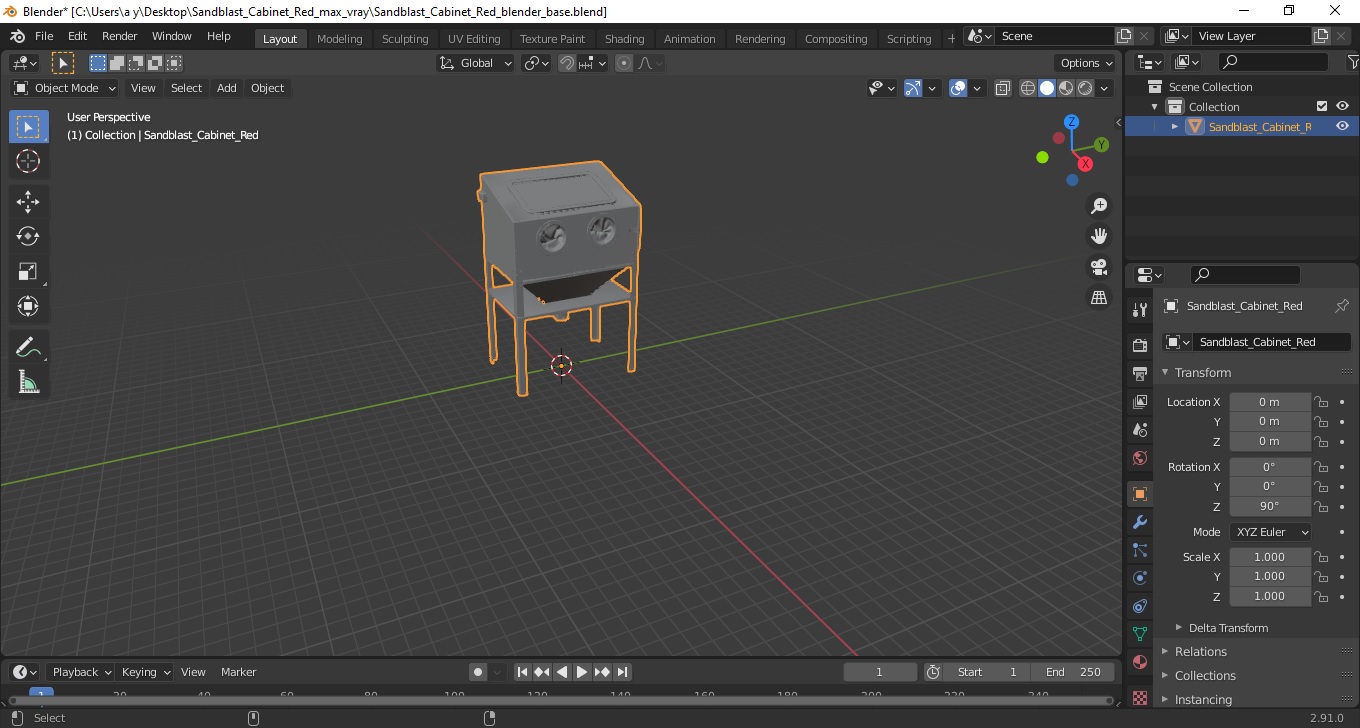The image size is (1360, 728).
Task: Open the View Layer properties tab
Action: point(1140,401)
